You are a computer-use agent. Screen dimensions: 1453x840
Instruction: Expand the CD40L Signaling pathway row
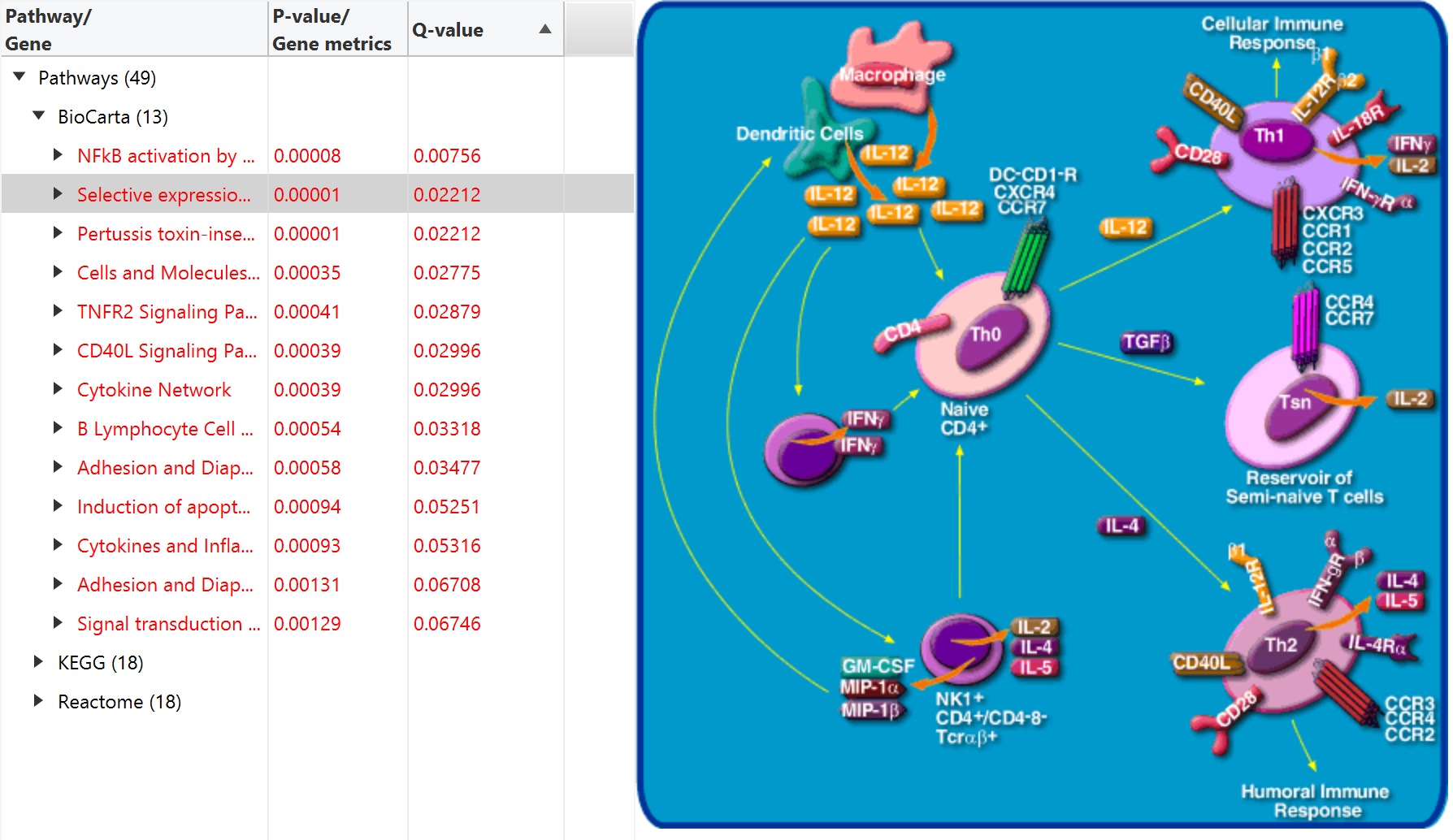click(58, 349)
